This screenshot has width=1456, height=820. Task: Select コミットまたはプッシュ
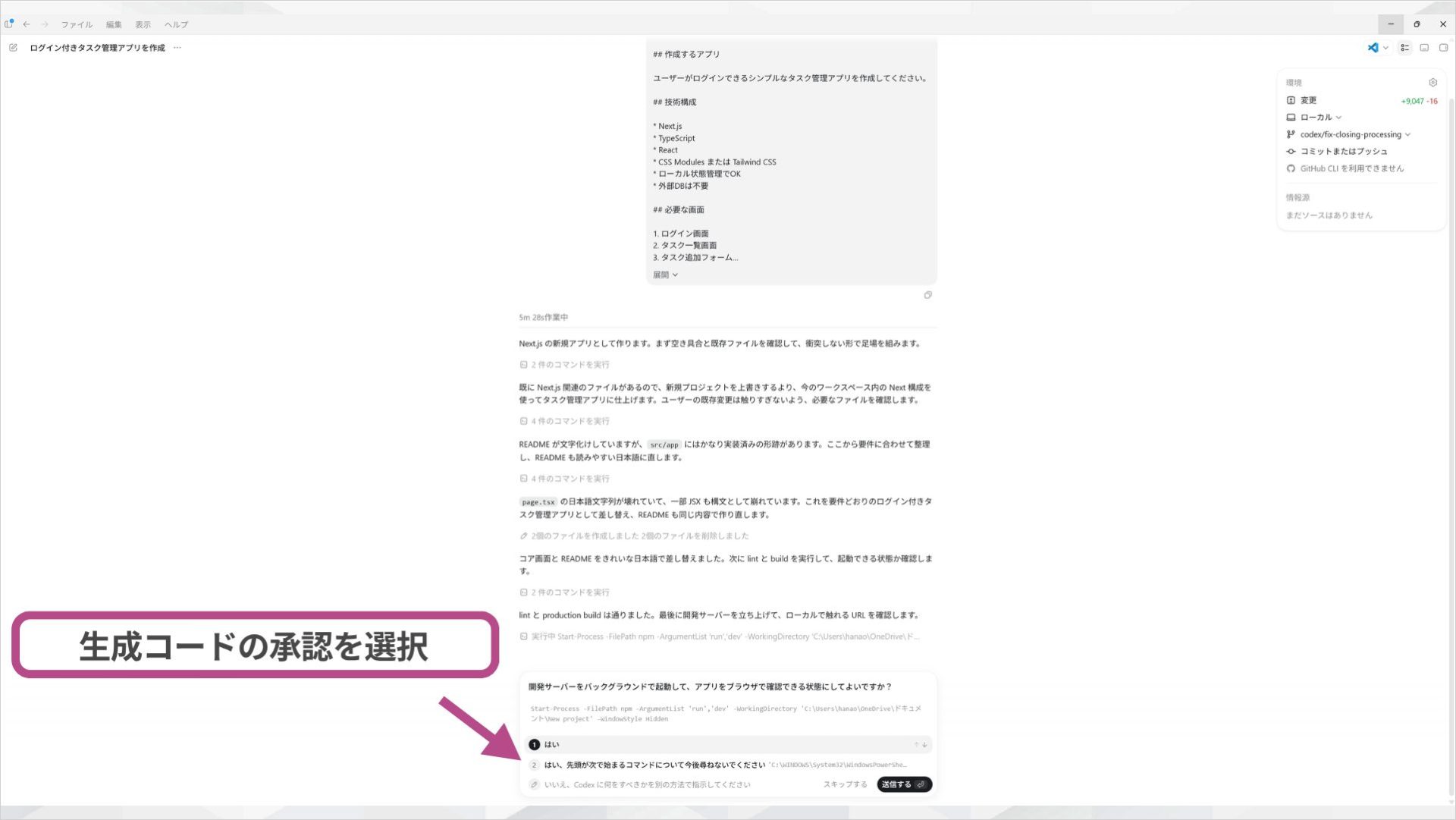click(1344, 152)
